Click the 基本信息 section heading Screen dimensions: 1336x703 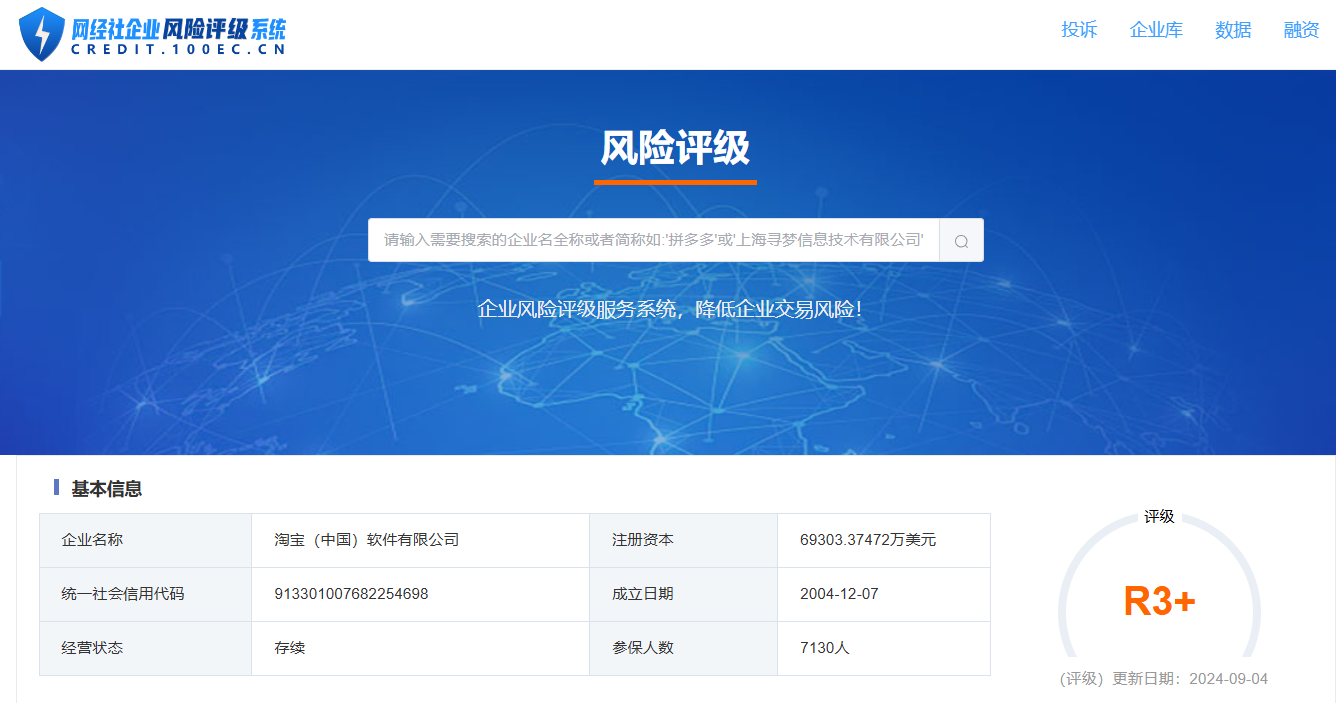(x=106, y=488)
